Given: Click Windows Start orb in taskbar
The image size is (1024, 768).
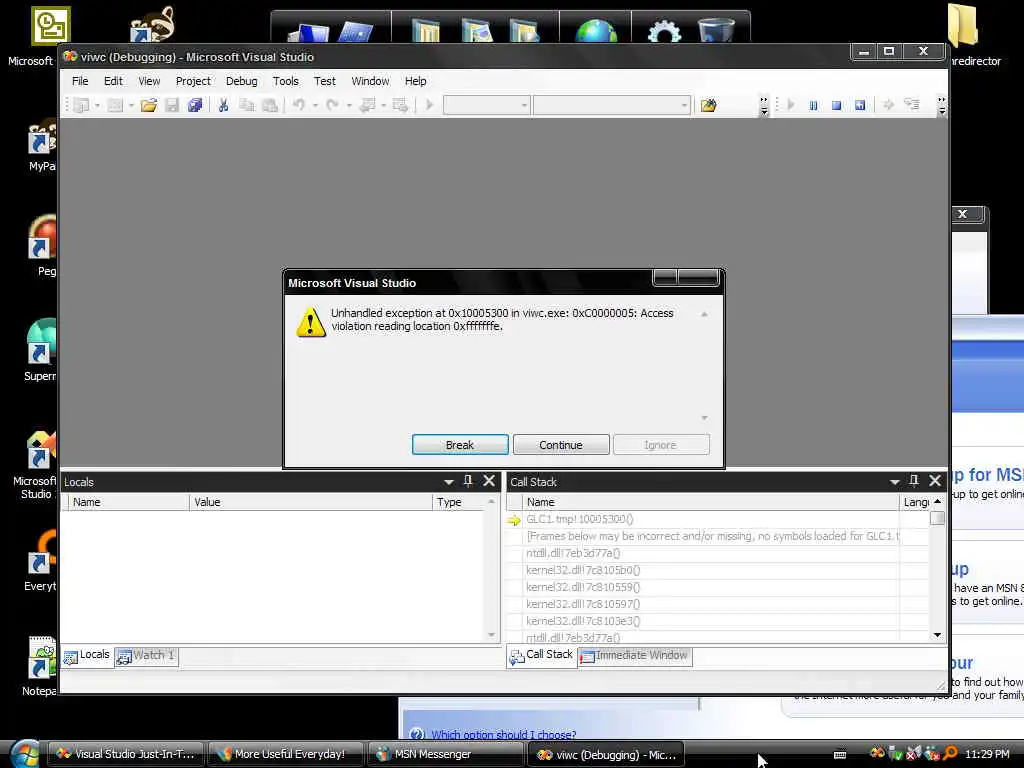Looking at the screenshot, I should pyautogui.click(x=25, y=754).
